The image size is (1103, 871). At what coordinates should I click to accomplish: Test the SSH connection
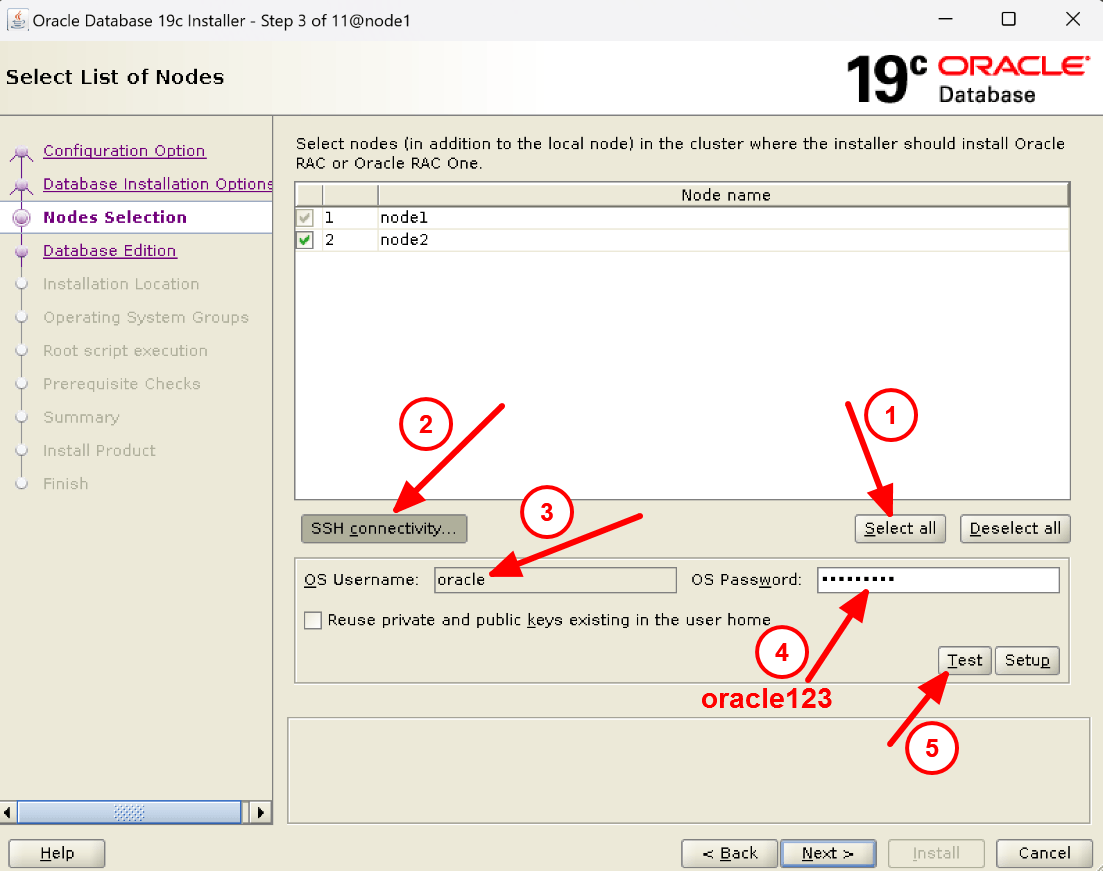[964, 660]
